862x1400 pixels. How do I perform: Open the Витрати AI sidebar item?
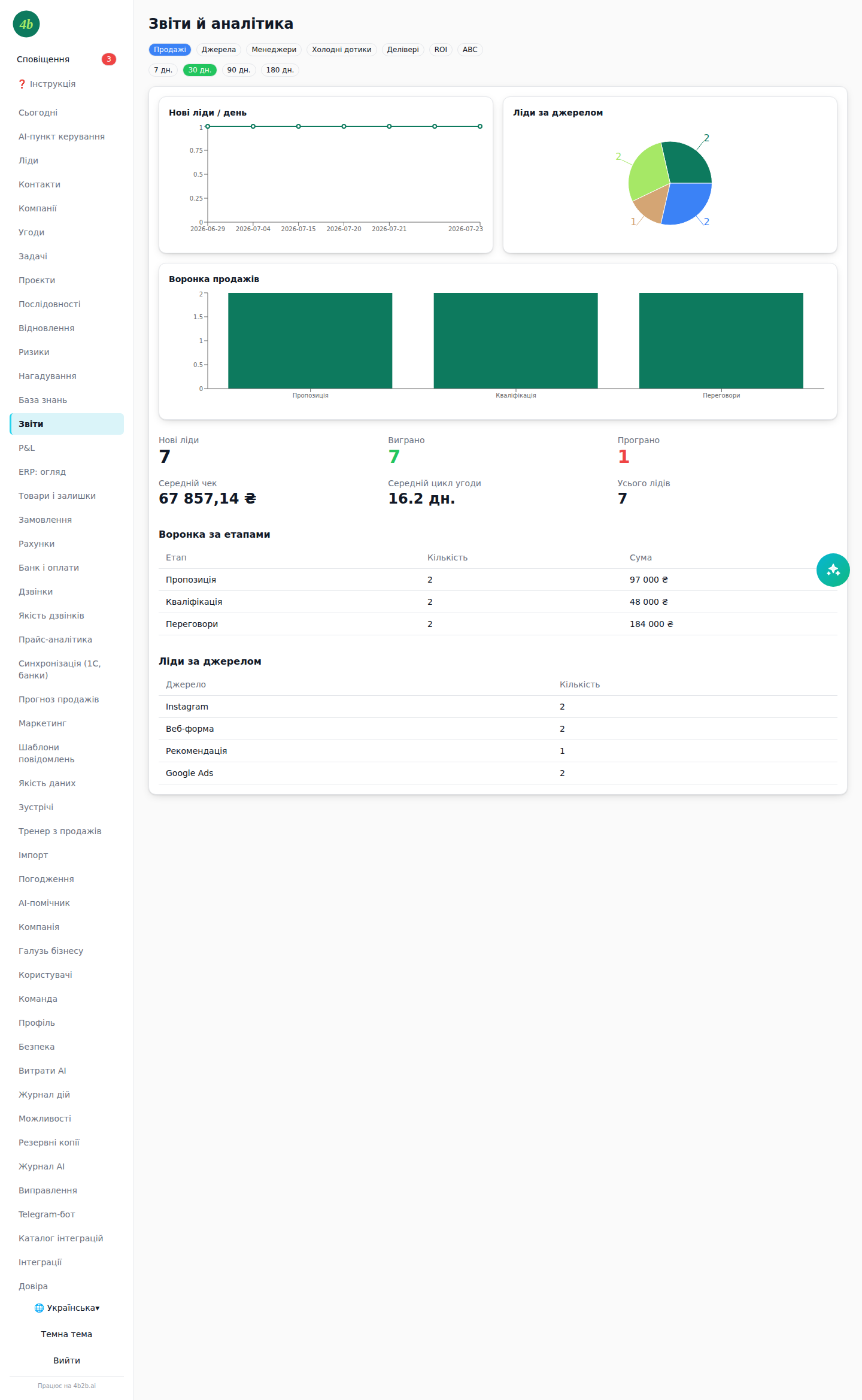coord(66,1071)
